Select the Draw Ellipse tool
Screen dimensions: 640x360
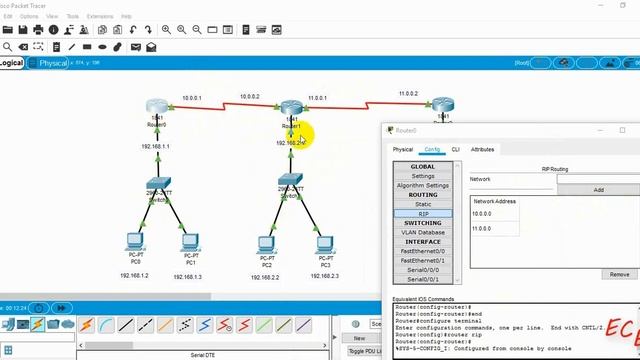[x=102, y=47]
